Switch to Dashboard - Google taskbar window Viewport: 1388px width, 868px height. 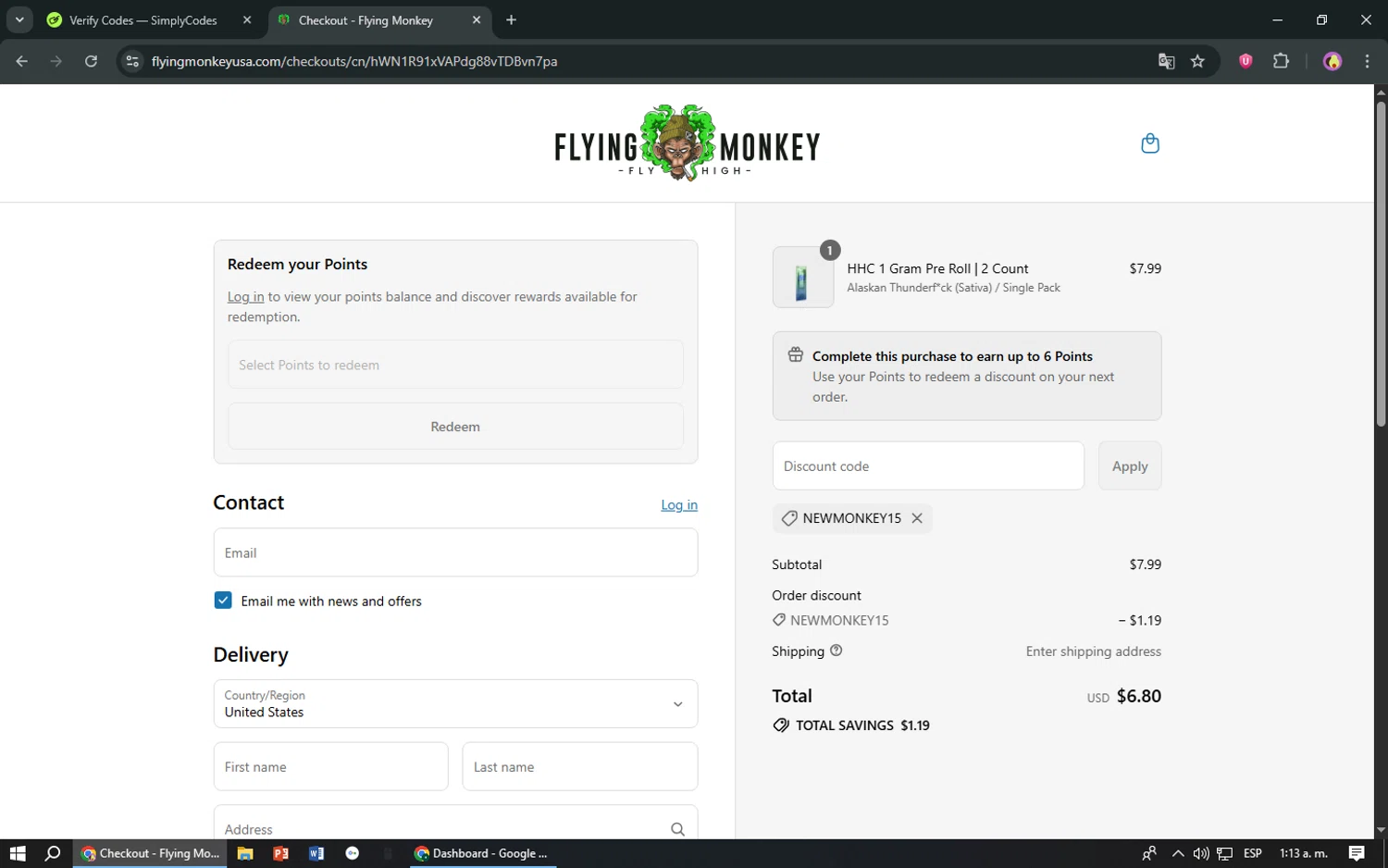pyautogui.click(x=481, y=853)
